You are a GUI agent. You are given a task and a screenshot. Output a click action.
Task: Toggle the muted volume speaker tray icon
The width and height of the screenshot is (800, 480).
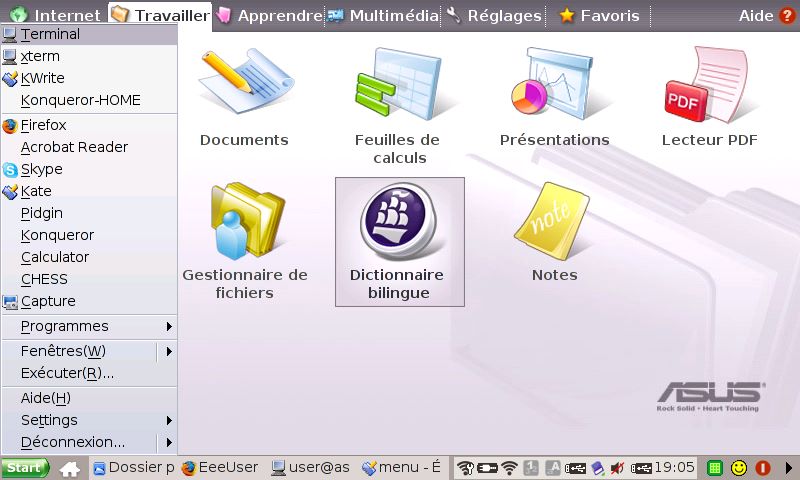pyautogui.click(x=618, y=467)
